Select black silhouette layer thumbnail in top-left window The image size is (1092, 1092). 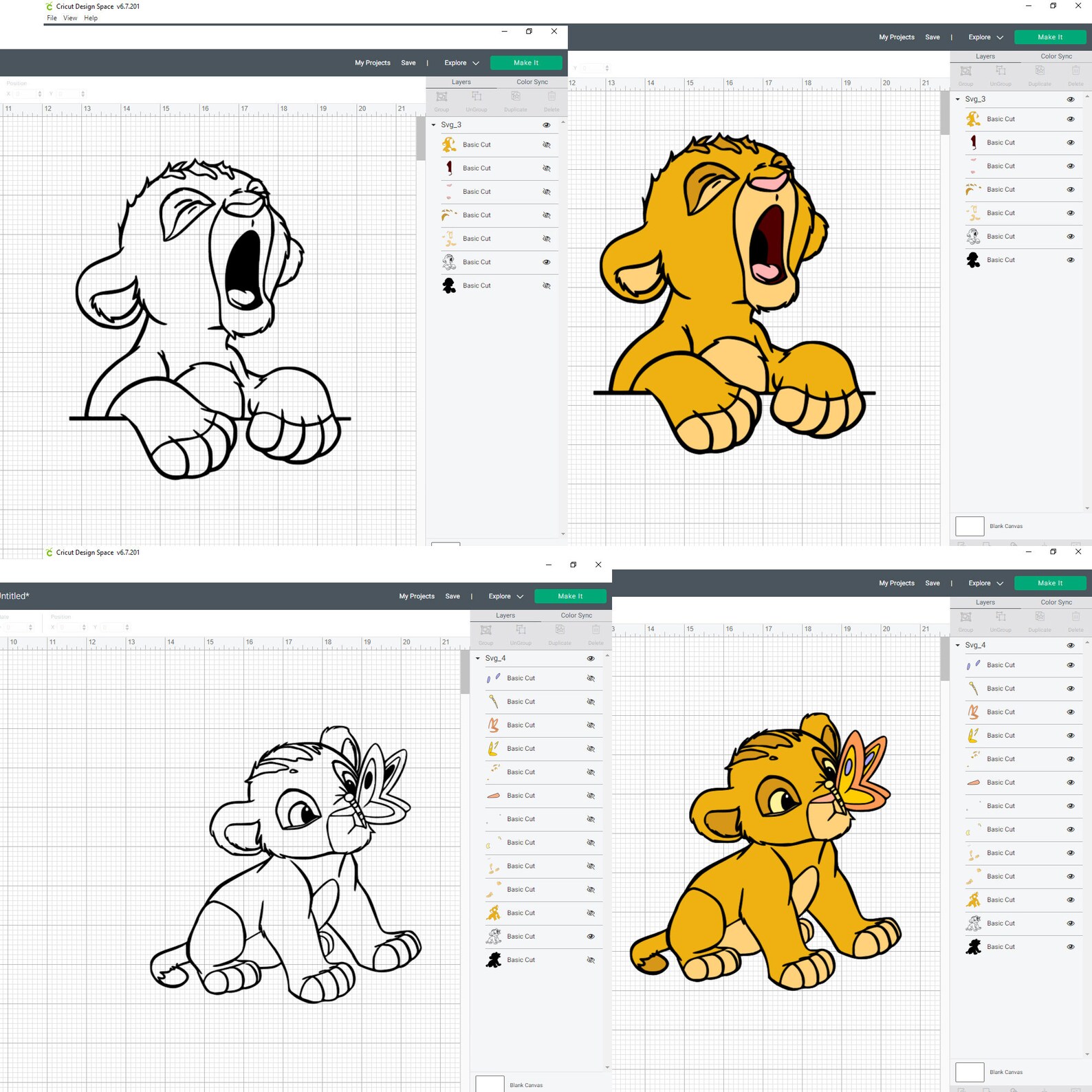point(449,285)
